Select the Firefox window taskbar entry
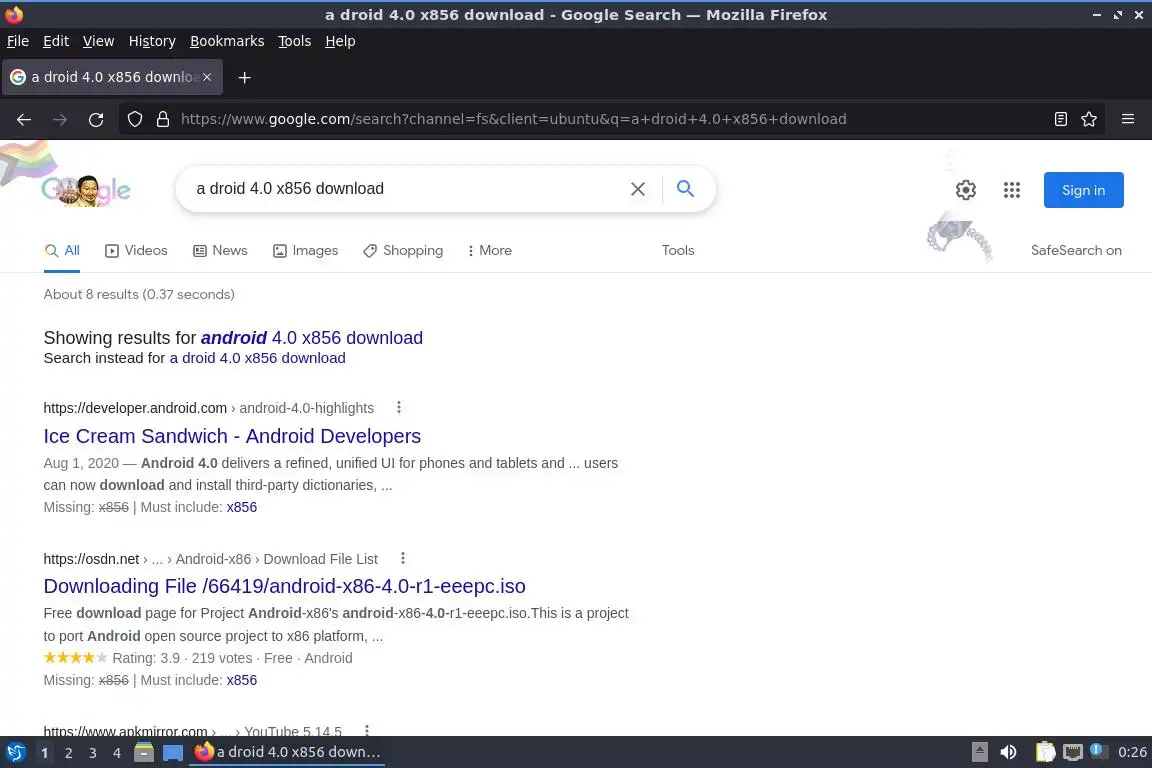Viewport: 1152px width, 768px height. [x=287, y=752]
